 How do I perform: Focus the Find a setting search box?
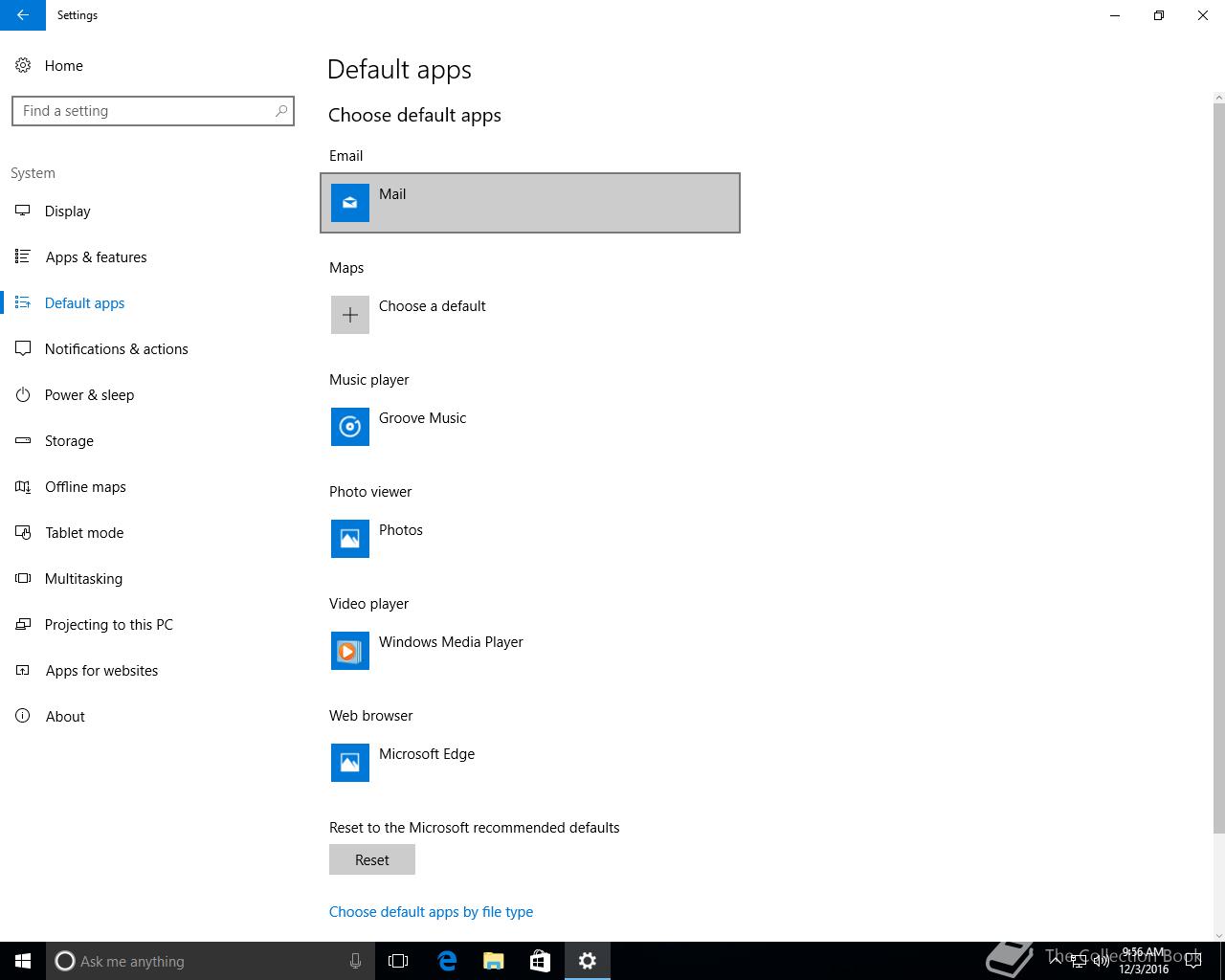(x=153, y=111)
